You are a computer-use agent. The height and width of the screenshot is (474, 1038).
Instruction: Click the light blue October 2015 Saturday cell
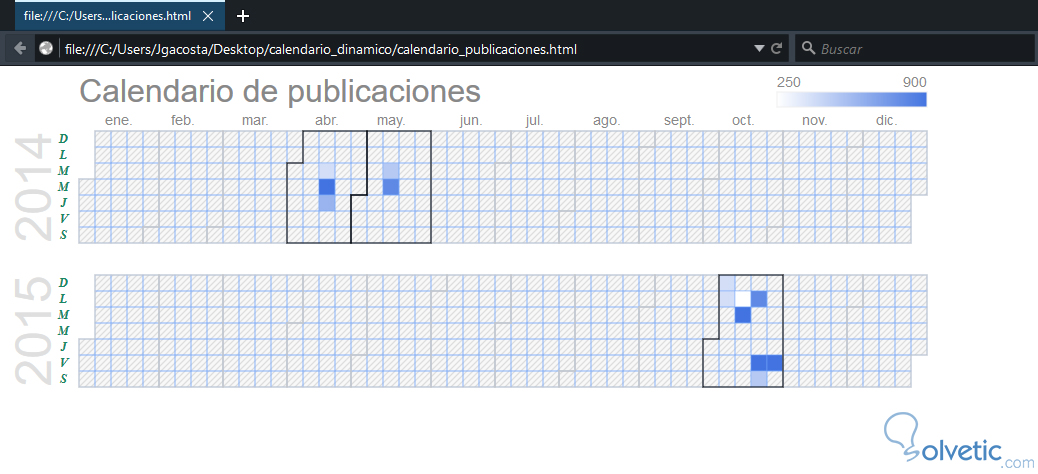pyautogui.click(x=759, y=379)
